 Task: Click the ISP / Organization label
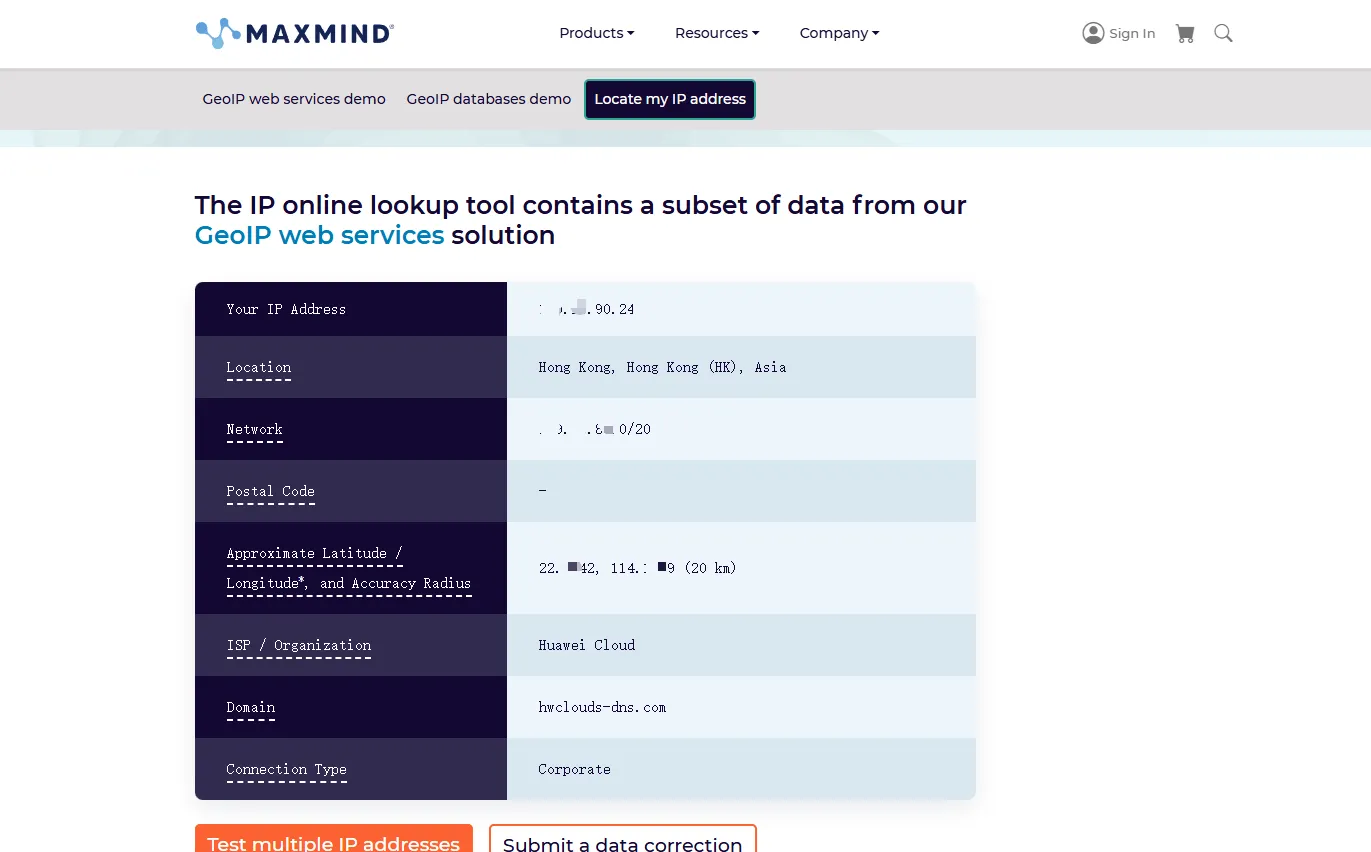coord(298,645)
